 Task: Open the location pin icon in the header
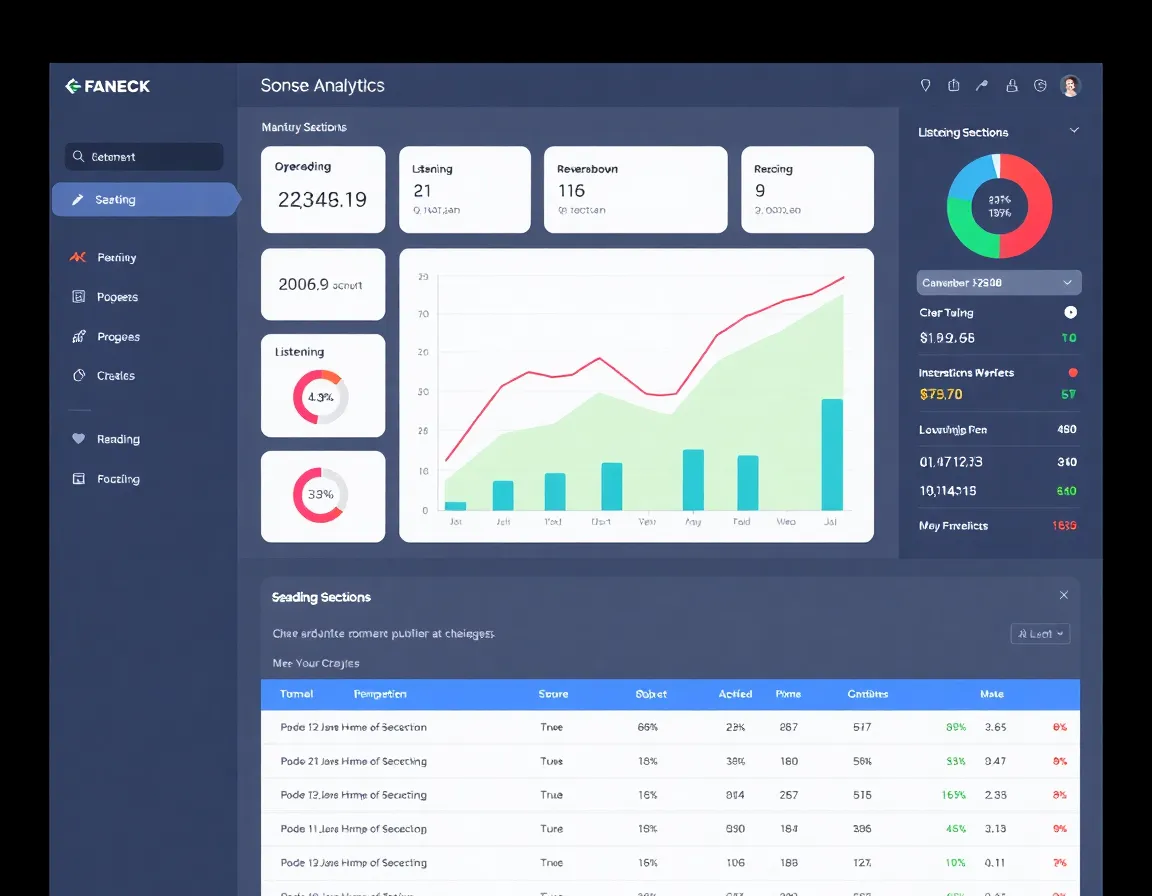tap(925, 85)
